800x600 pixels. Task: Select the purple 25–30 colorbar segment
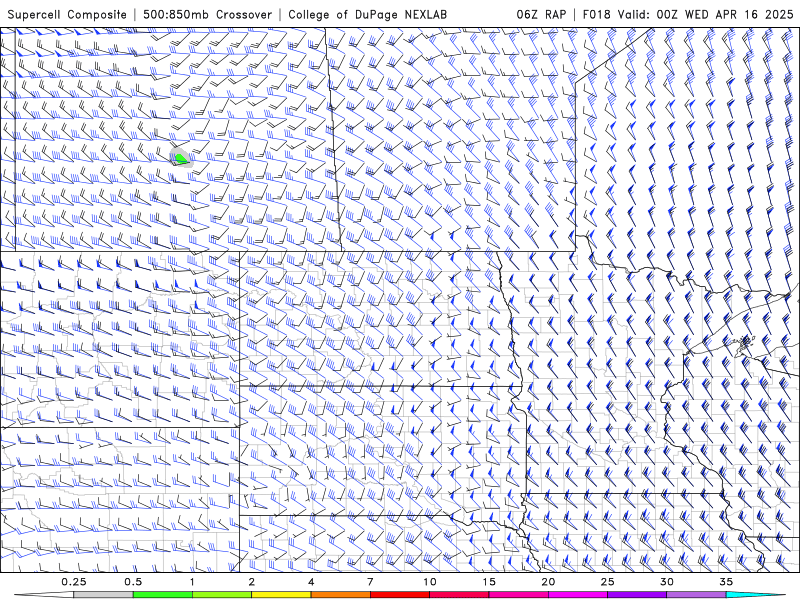pos(637,595)
